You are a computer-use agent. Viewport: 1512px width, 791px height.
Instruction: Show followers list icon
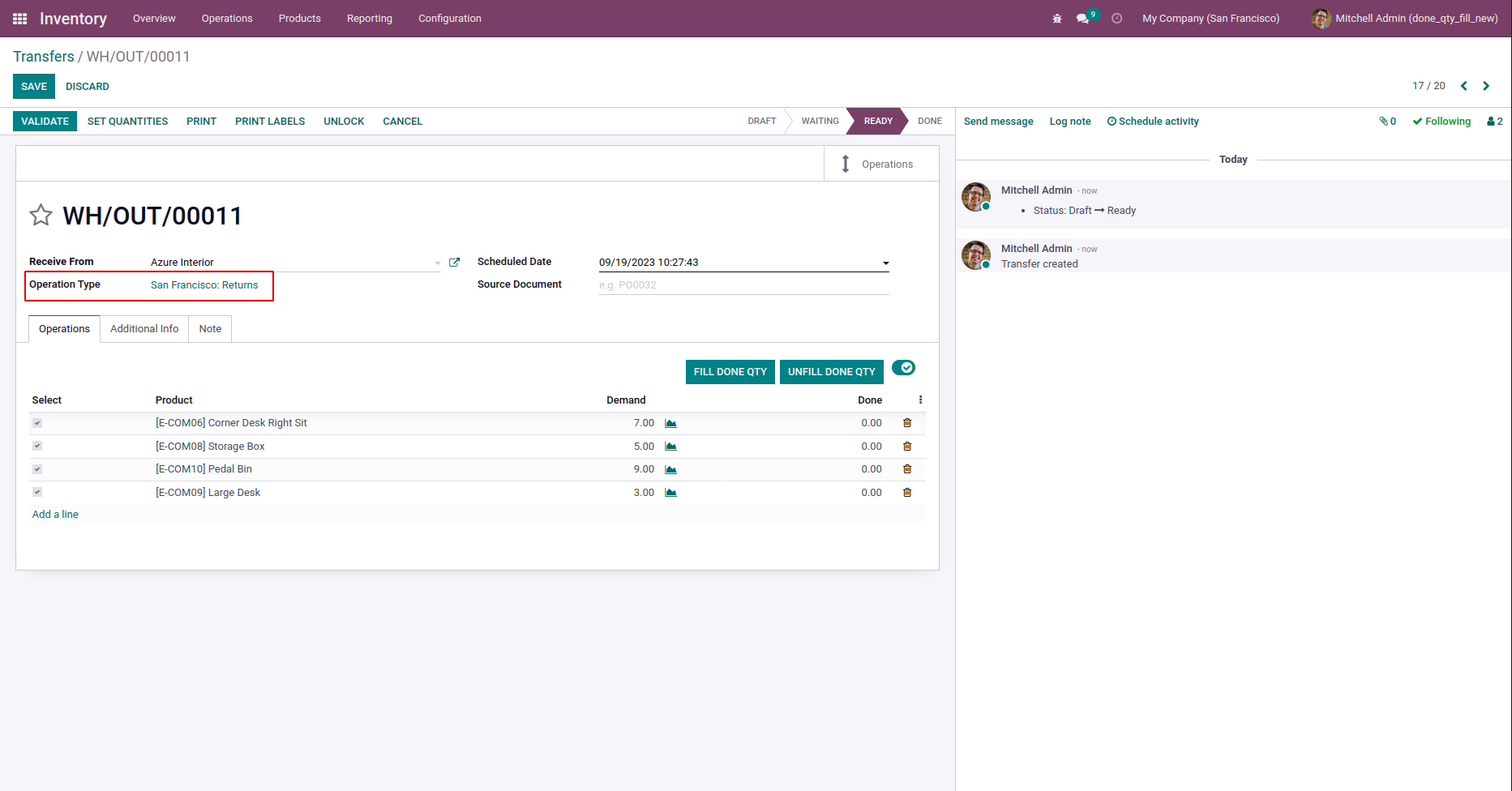1495,122
